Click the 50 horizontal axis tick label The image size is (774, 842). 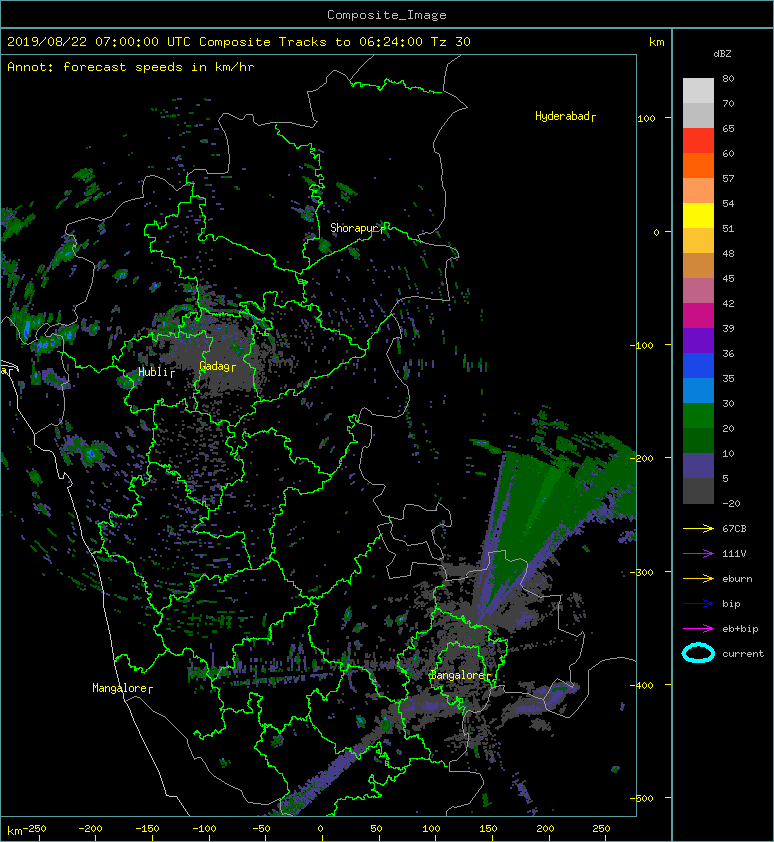pos(376,829)
